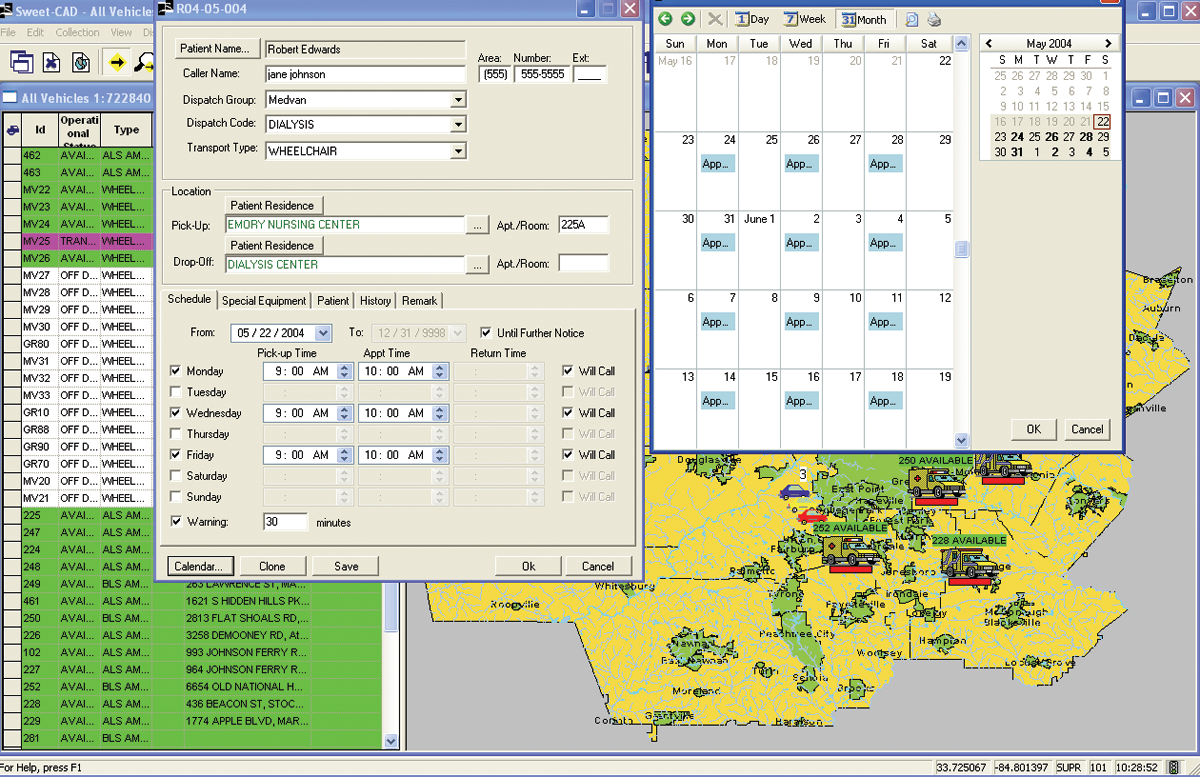This screenshot has height=777, width=1200.
Task: Click the cascade windows icon in main toolbar
Action: coord(21,62)
